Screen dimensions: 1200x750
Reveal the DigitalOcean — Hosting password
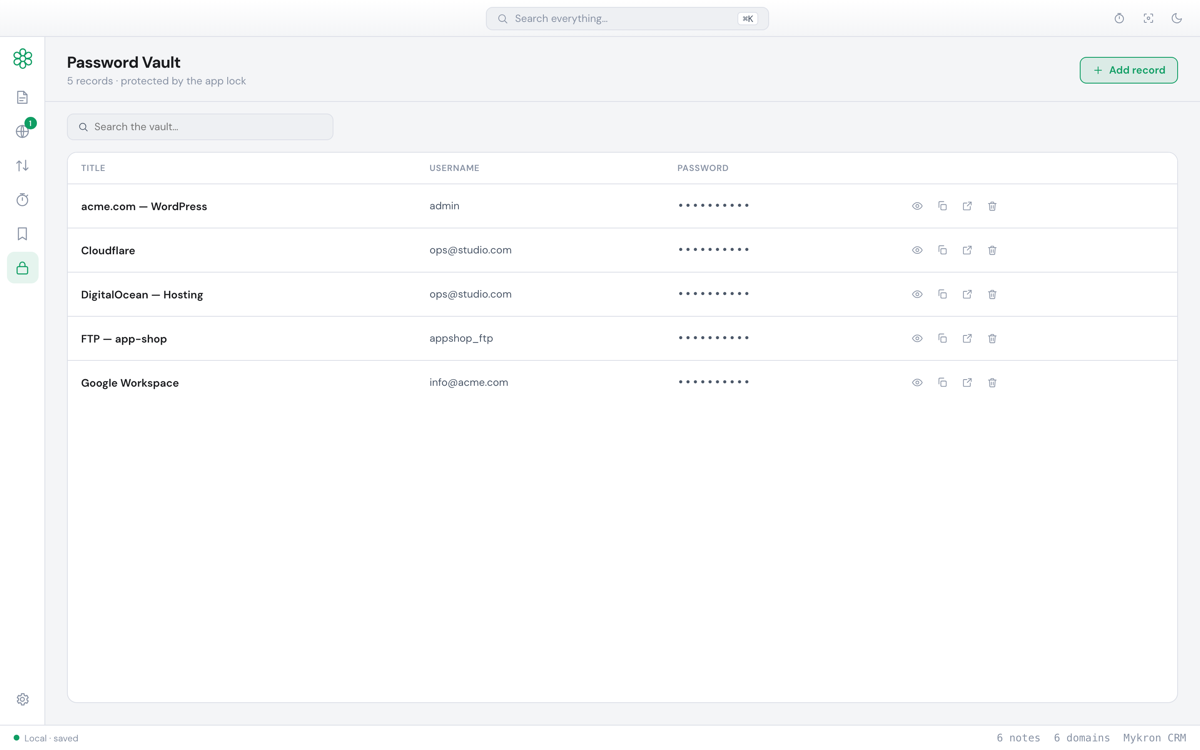tap(917, 294)
